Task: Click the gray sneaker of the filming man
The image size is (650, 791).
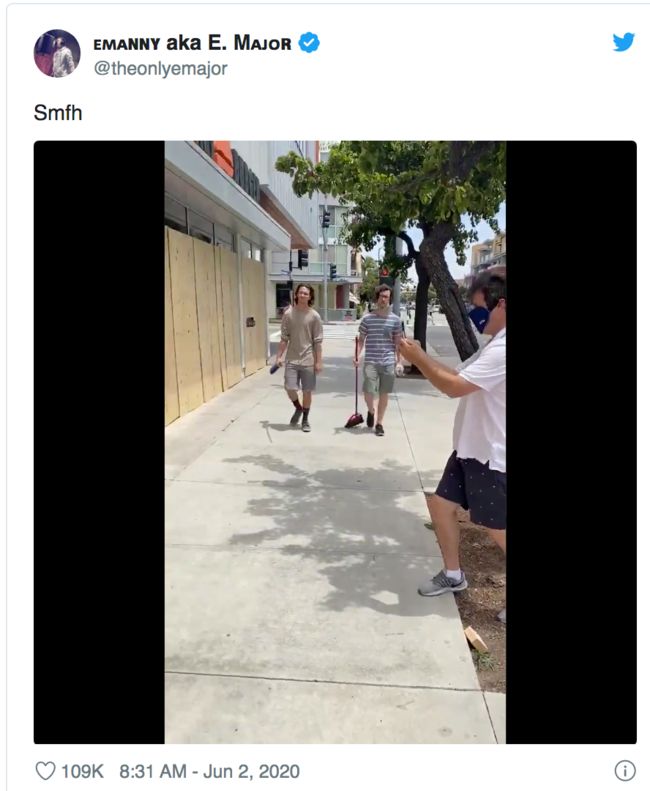Action: [443, 583]
